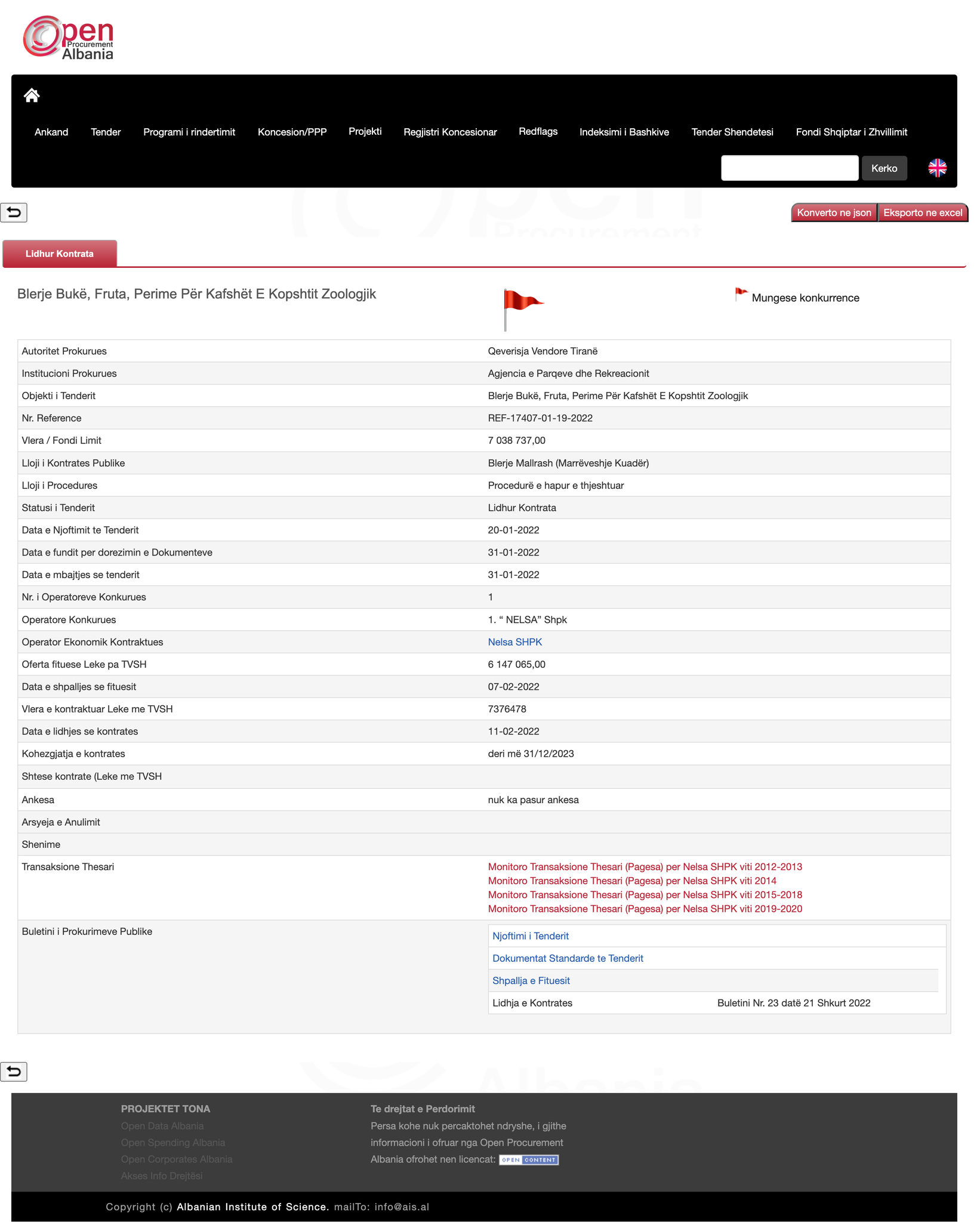Open Thesari transactions for viti 2014
This screenshot has height=1222, width=980.
point(632,881)
